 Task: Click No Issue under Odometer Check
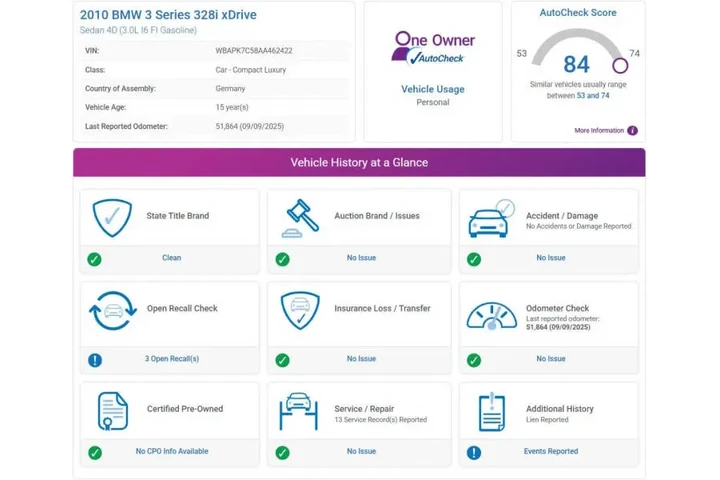pos(550,359)
